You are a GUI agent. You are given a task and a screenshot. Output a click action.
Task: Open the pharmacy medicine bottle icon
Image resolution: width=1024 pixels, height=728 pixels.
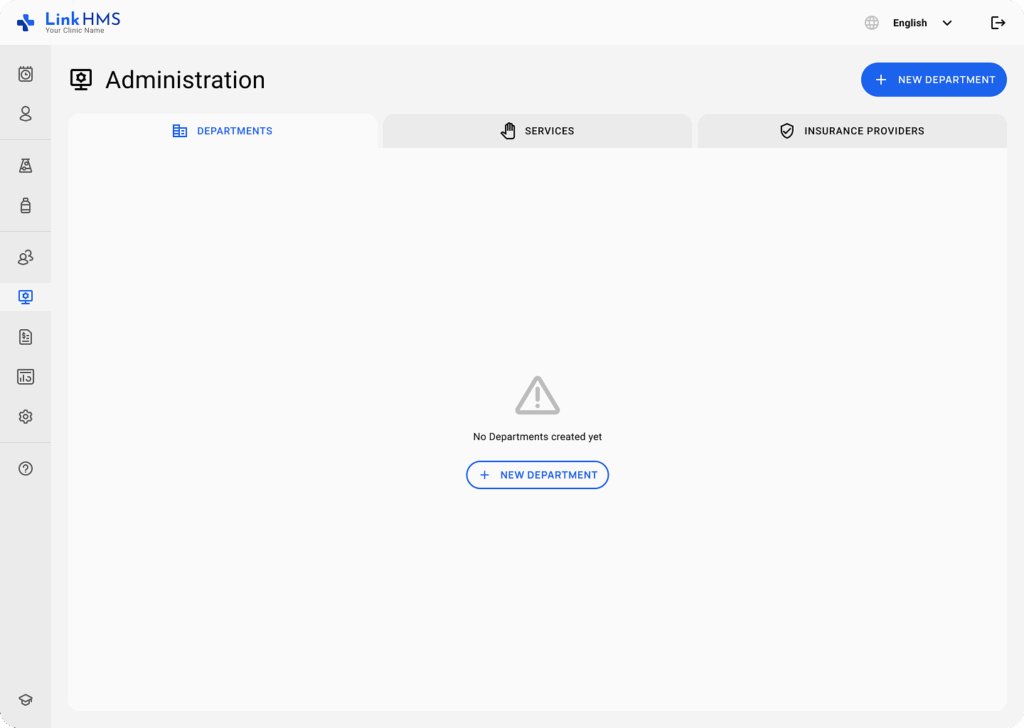click(26, 206)
